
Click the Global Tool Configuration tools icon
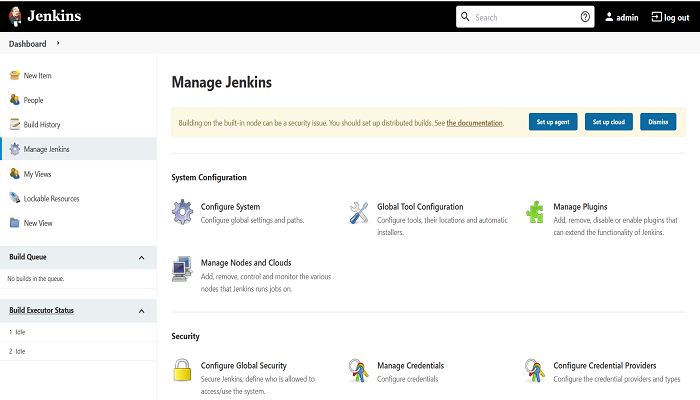click(x=359, y=212)
